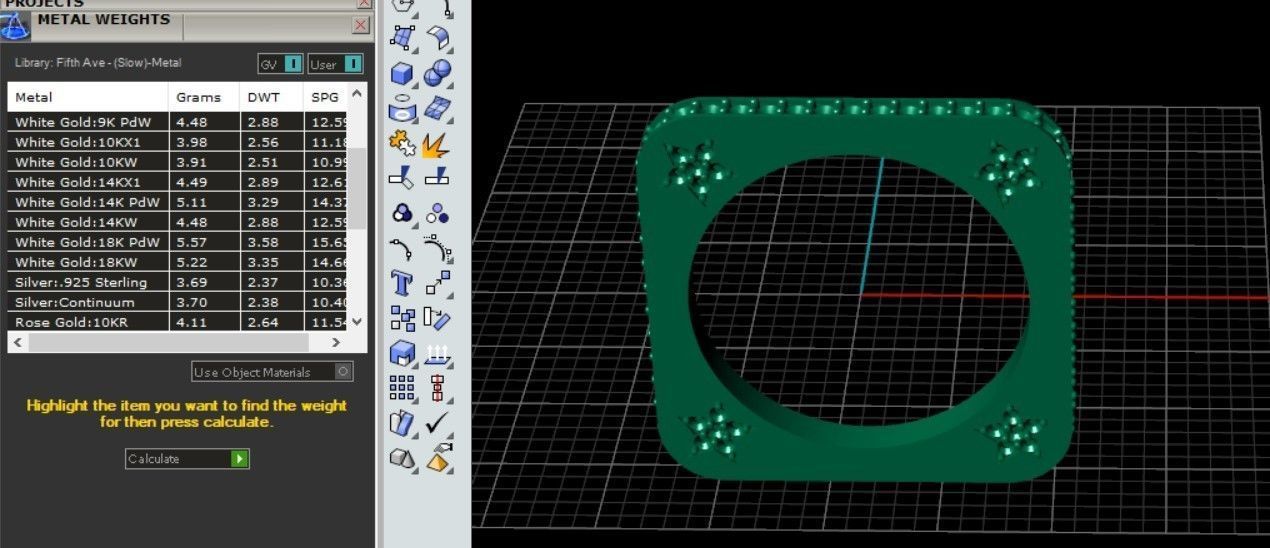
Task: Select the Move transform tool
Action: click(437, 283)
